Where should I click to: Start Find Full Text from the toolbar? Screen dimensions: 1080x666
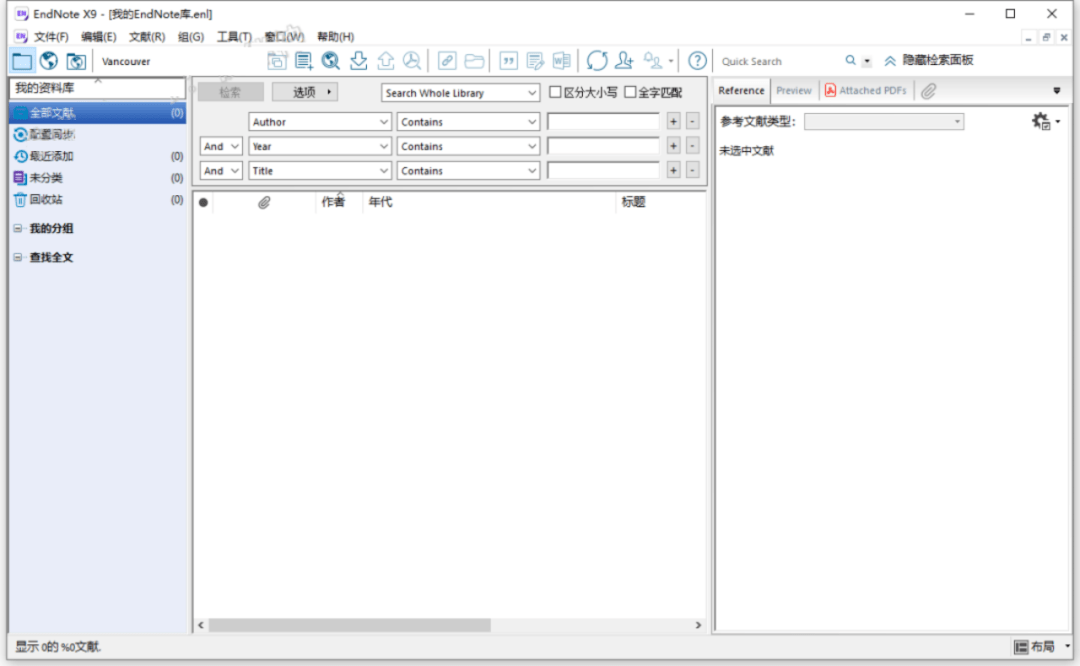click(x=411, y=61)
